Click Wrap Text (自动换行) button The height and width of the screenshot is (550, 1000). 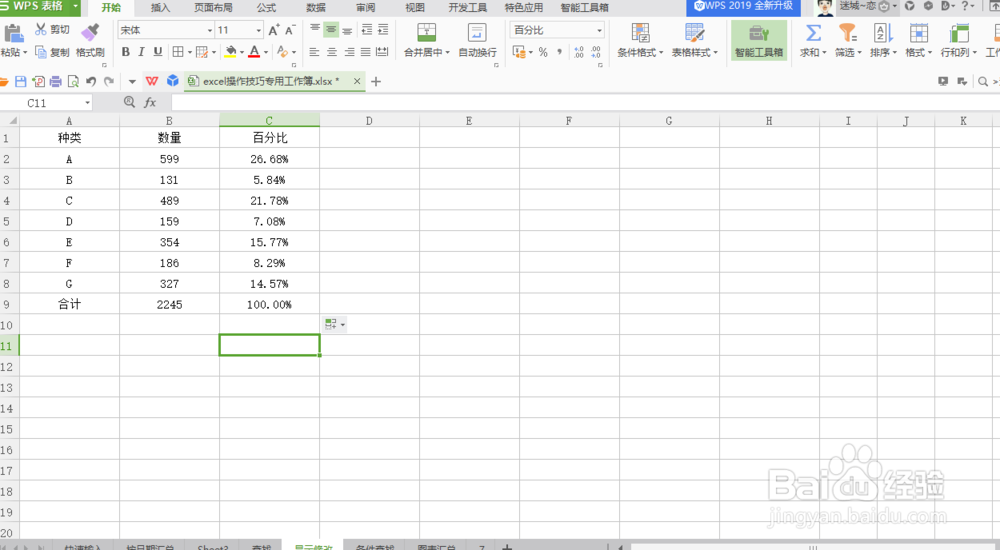[477, 40]
